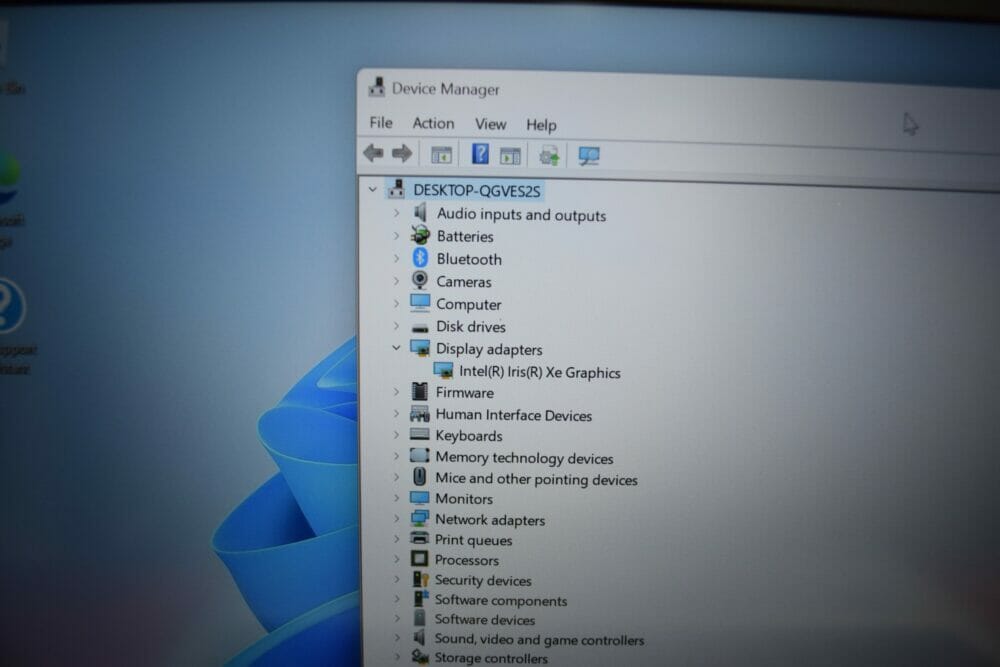Expand the Audio inputs and outputs node
This screenshot has width=1000, height=667.
(396, 212)
